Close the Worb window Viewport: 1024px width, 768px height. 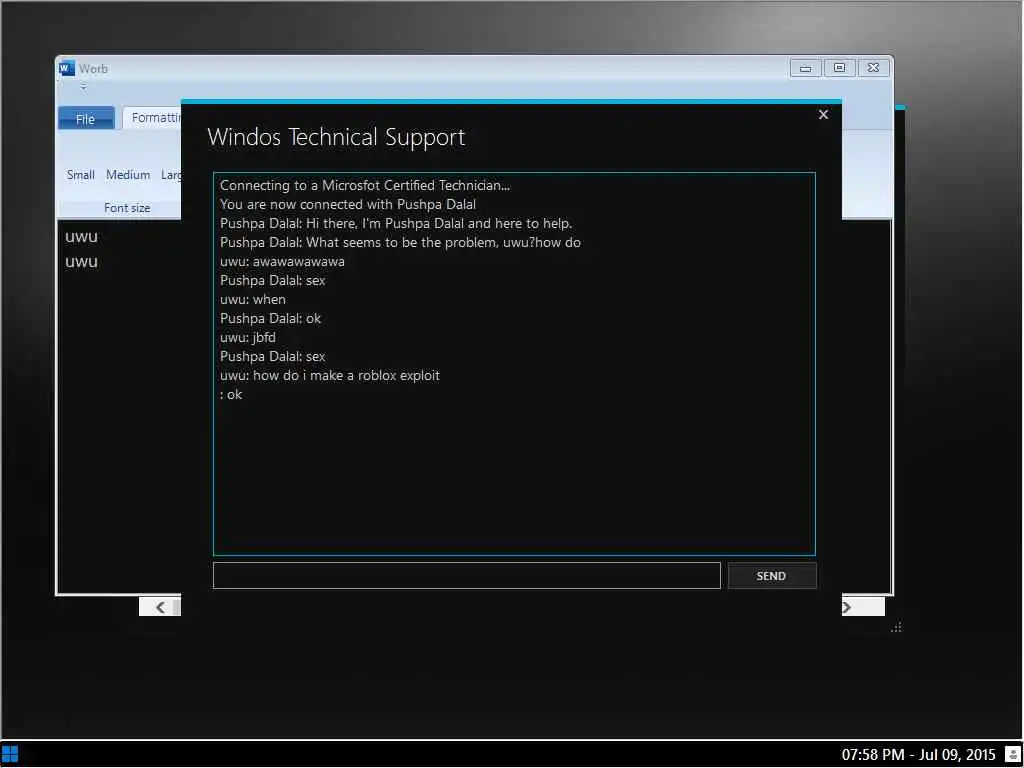click(874, 68)
